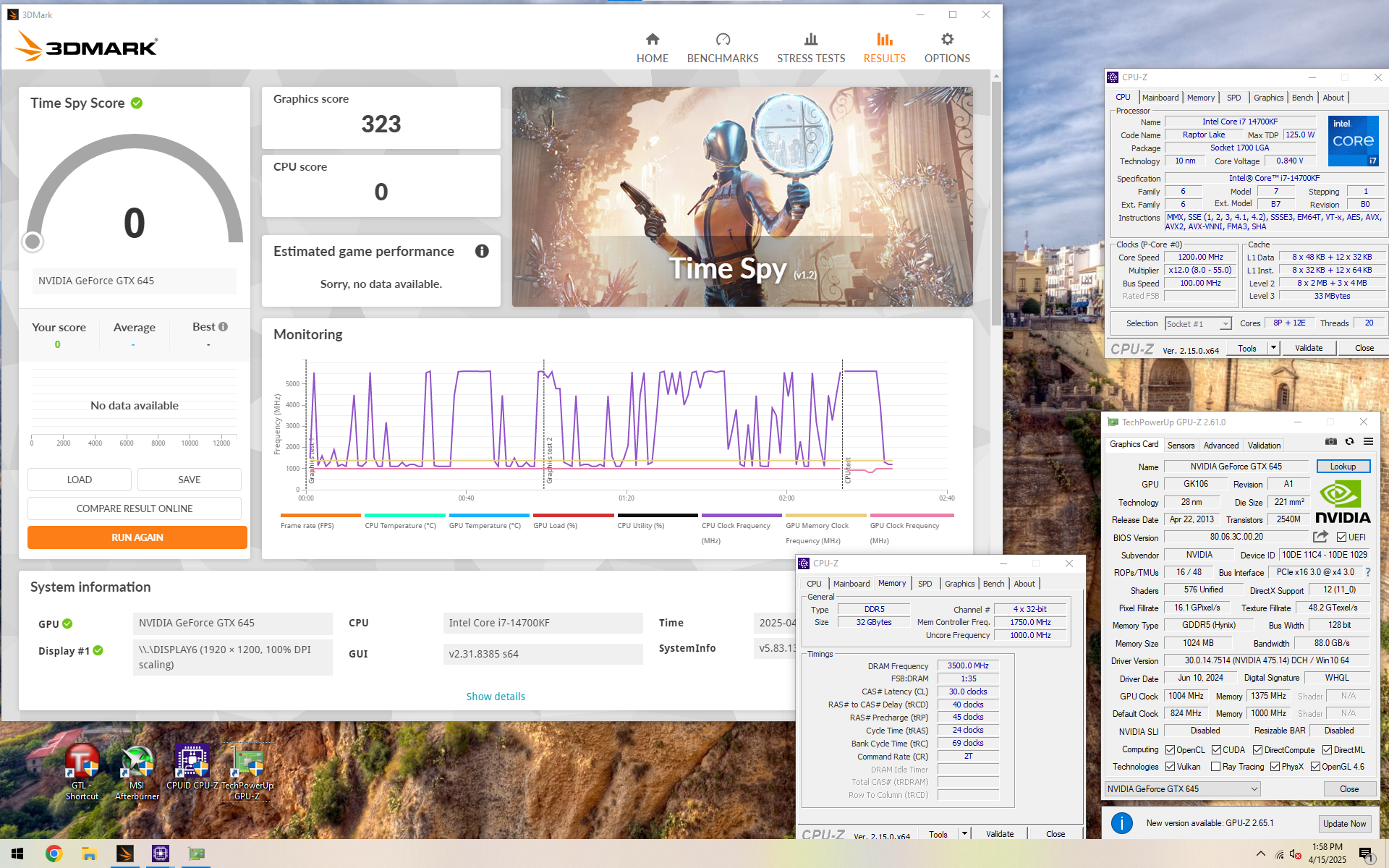Click the Show details link

click(x=496, y=696)
